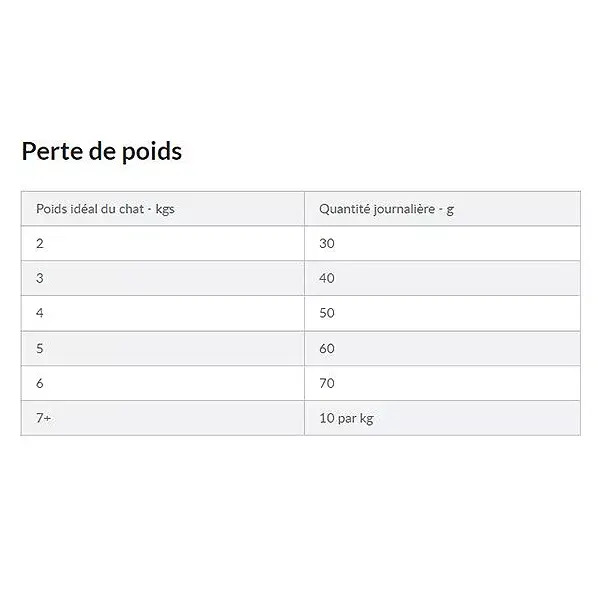Select the 'Poids idéal du chat - kgs' header
The width and height of the screenshot is (600, 600).
pos(163,209)
